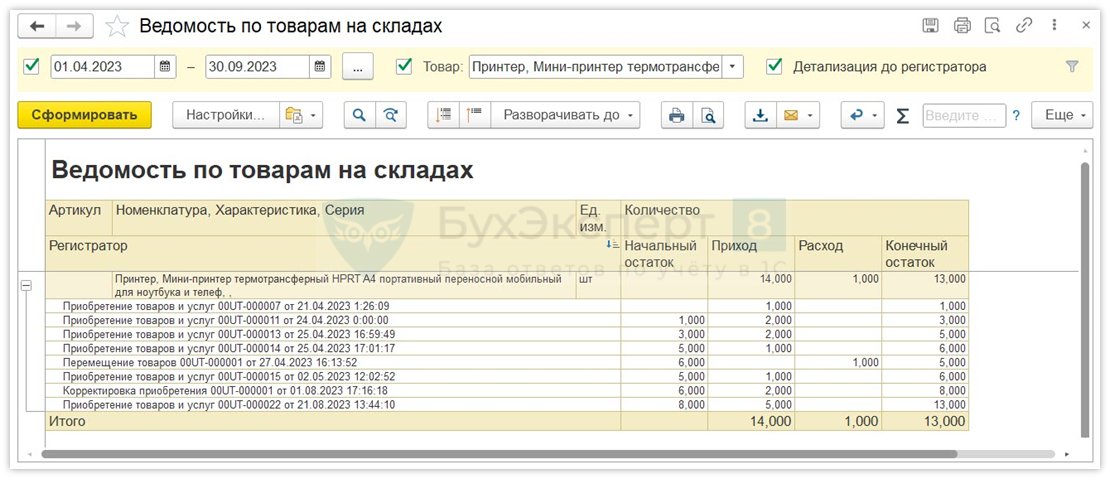Click the find magnifier icon in toolbar
This screenshot has height=479, width=1110.
point(359,115)
